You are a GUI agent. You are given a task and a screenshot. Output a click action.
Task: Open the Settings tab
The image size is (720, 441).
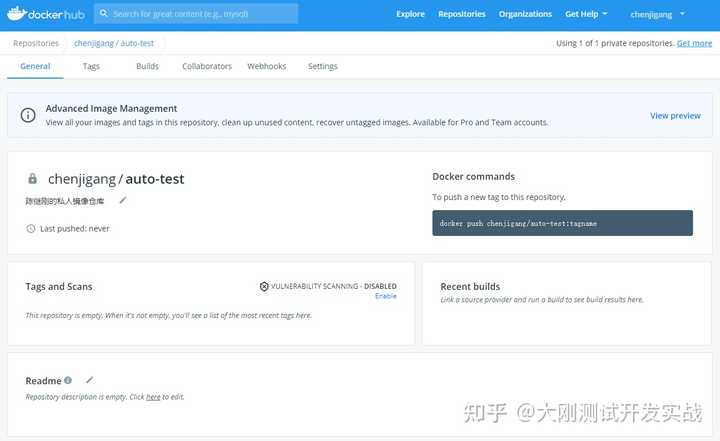[323, 66]
